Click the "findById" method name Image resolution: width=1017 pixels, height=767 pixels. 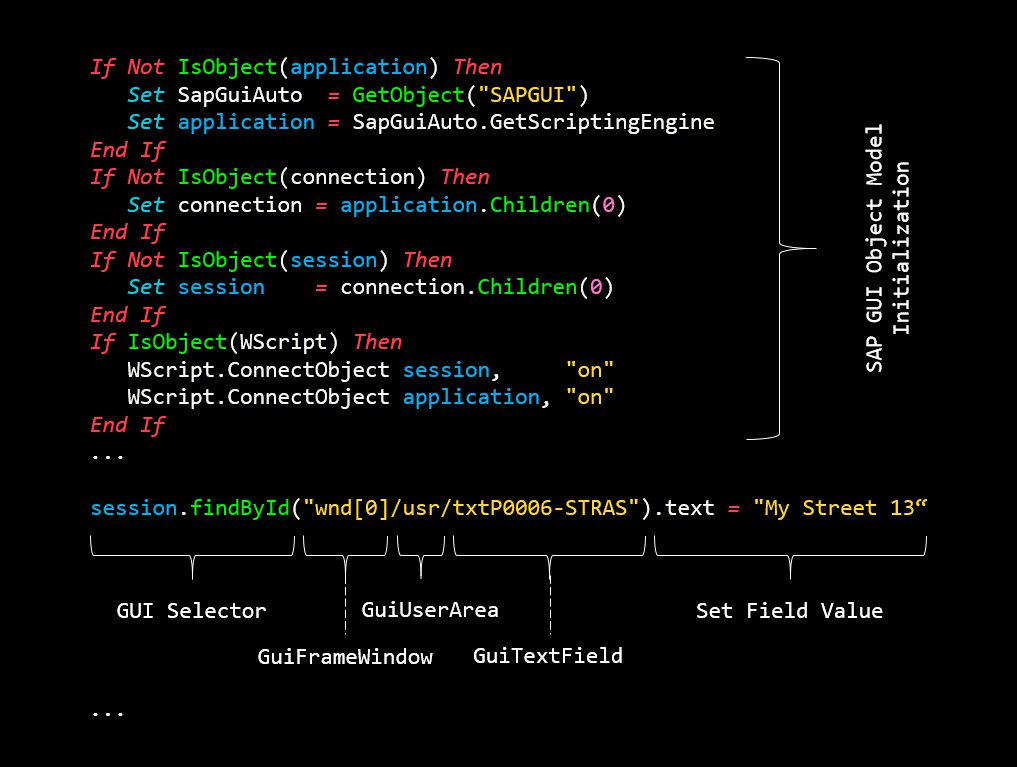[239, 508]
